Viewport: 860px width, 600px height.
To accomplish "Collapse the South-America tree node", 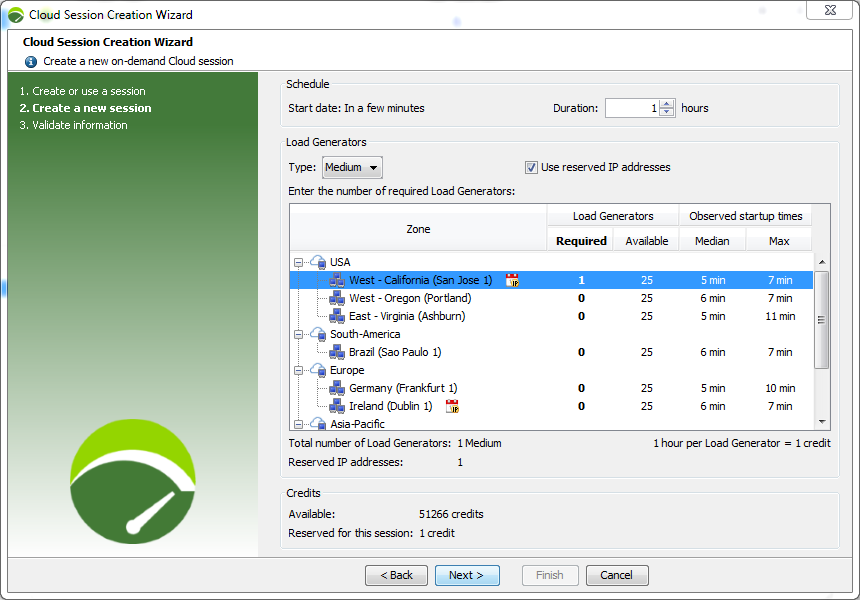I will point(298,335).
